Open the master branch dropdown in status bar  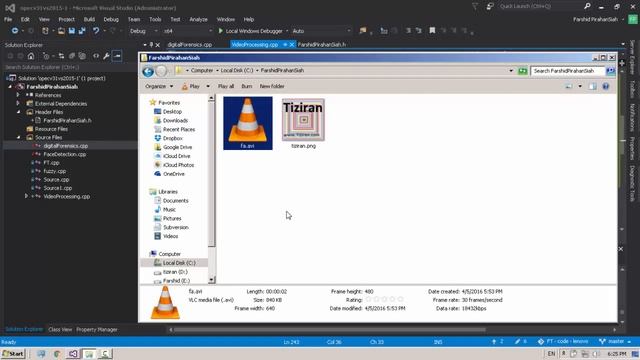coord(615,342)
